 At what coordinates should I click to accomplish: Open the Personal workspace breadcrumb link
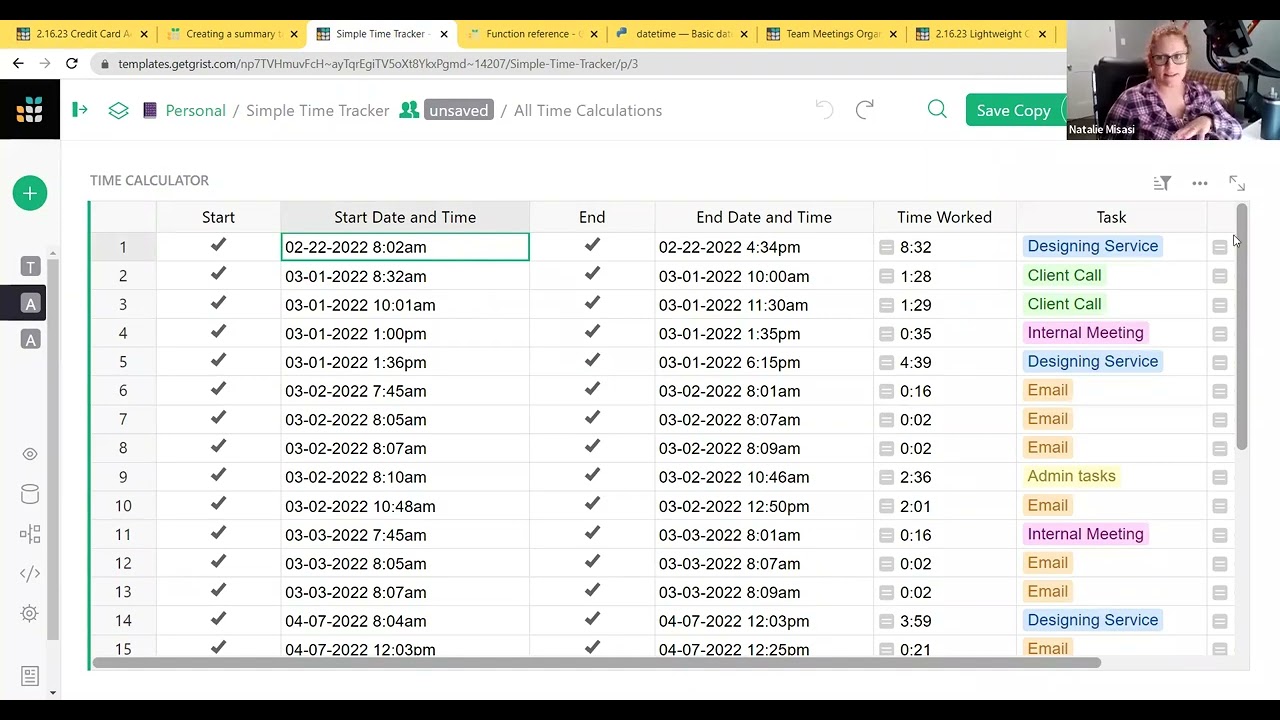(196, 110)
